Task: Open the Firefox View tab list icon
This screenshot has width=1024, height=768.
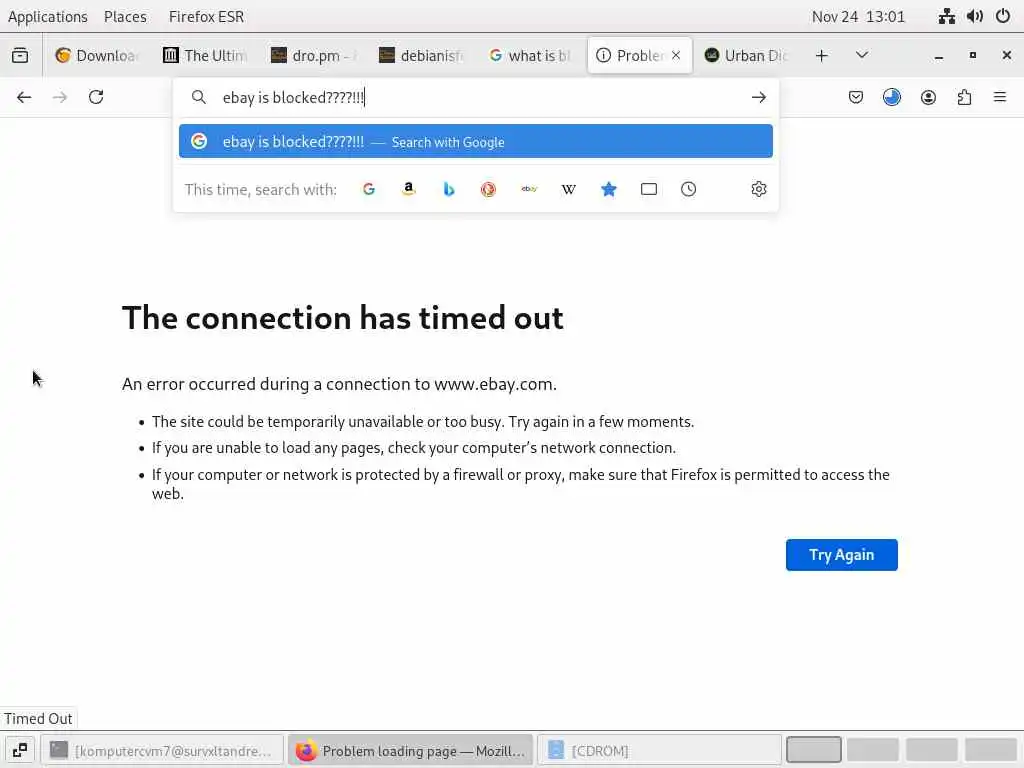Action: click(20, 56)
